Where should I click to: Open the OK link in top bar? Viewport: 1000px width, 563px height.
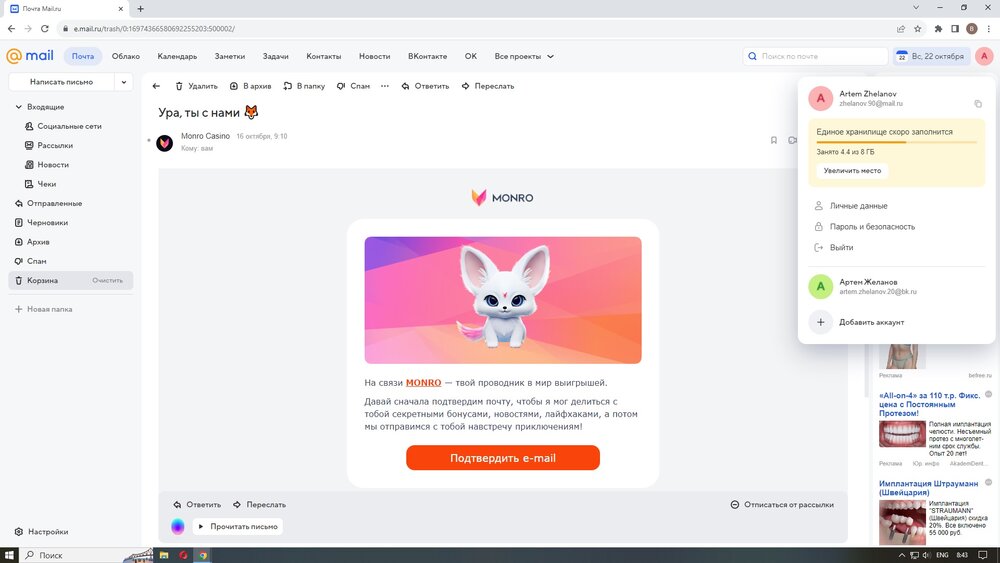coord(471,56)
